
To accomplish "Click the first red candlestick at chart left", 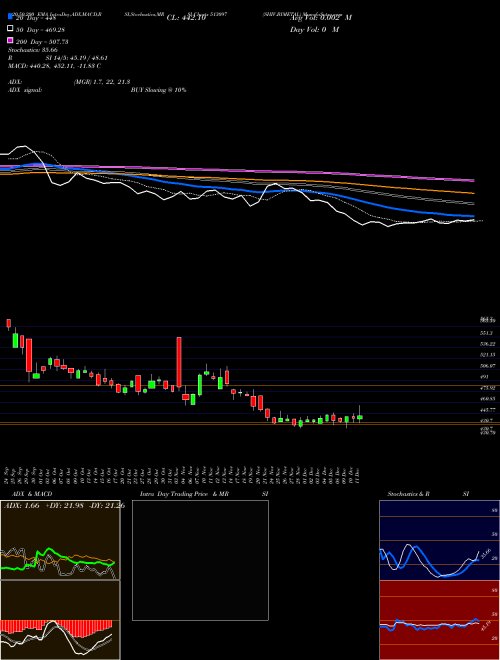I will pyautogui.click(x=8, y=323).
